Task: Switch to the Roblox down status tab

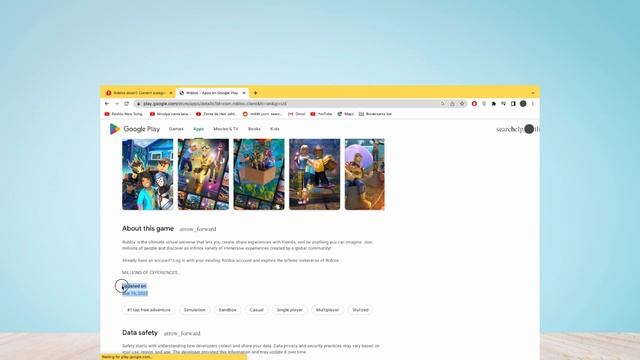Action: pyautogui.click(x=139, y=93)
